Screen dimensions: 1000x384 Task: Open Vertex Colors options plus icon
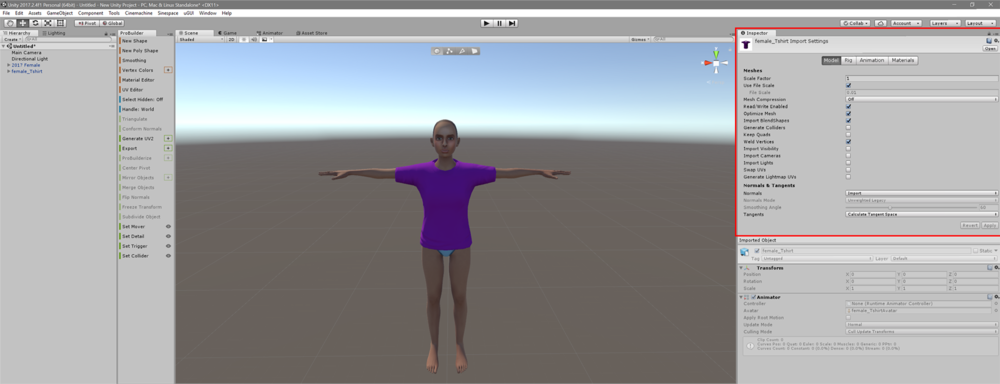click(x=168, y=70)
